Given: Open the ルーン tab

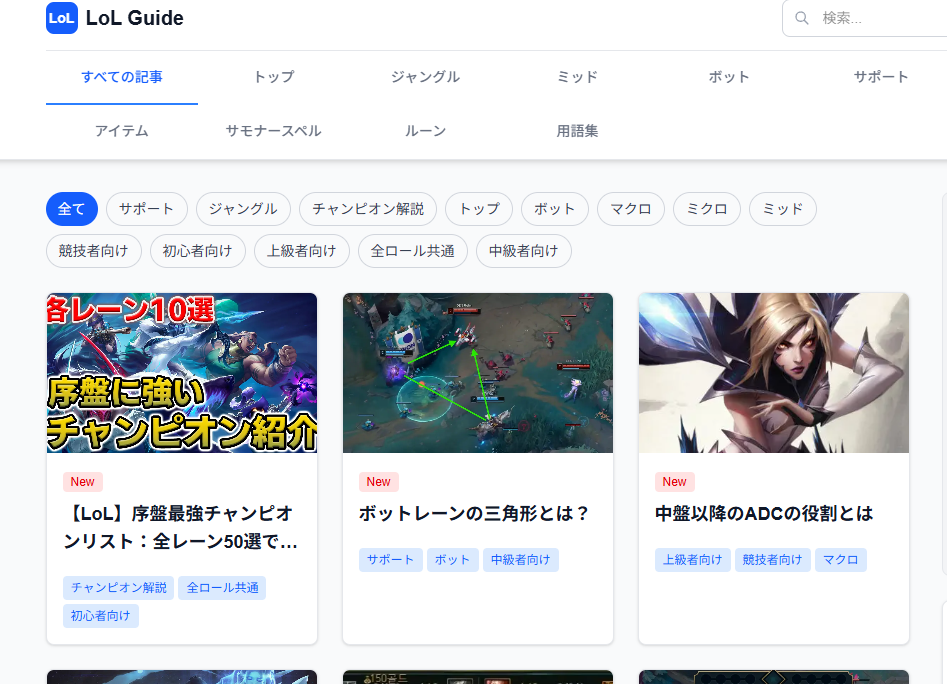Looking at the screenshot, I should coord(425,131).
